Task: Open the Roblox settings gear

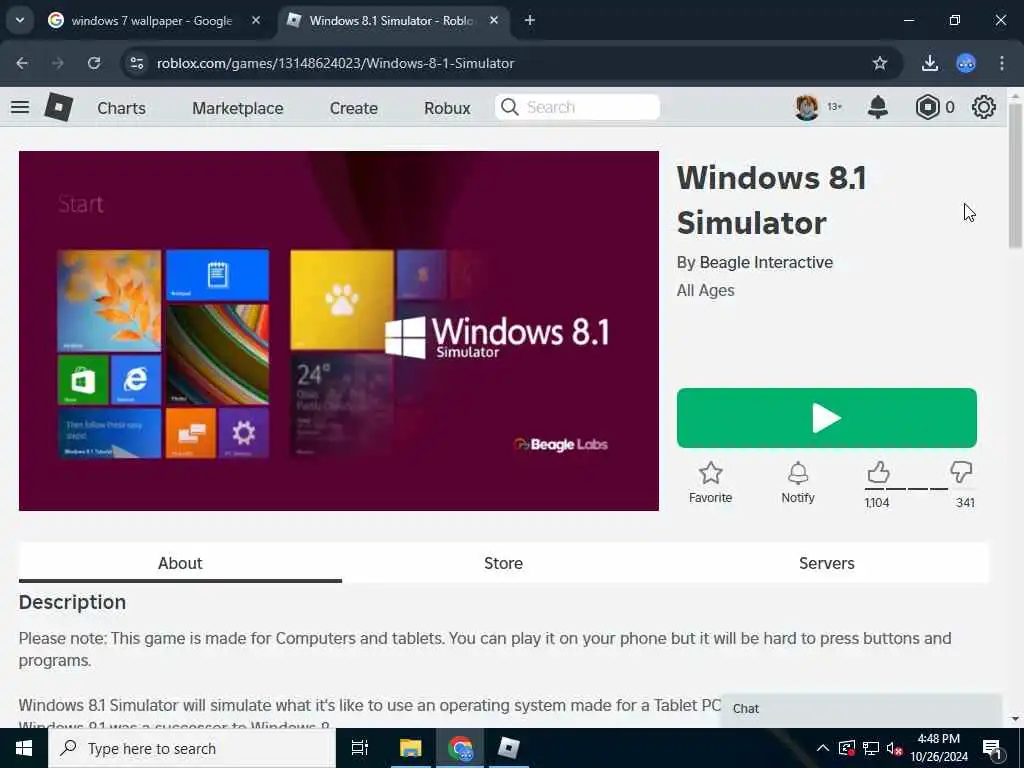Action: (x=984, y=107)
